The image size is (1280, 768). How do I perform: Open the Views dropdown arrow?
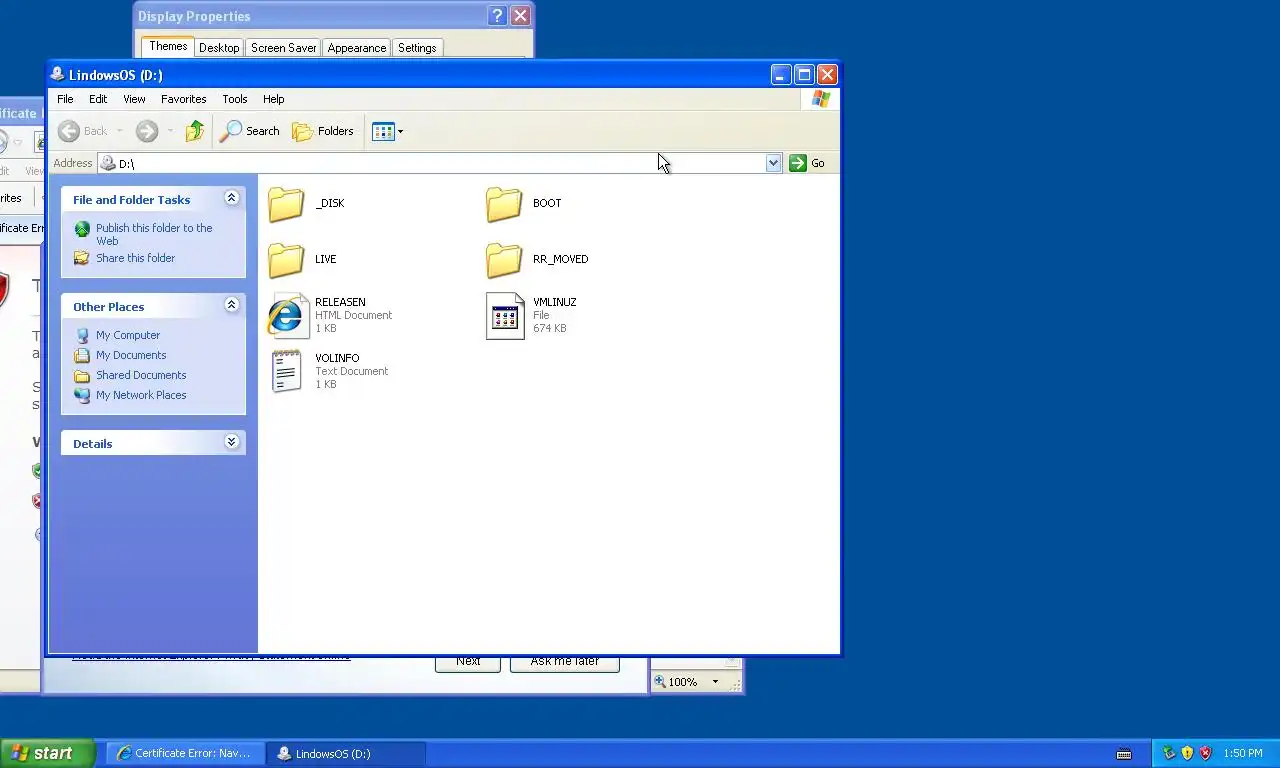pyautogui.click(x=400, y=131)
